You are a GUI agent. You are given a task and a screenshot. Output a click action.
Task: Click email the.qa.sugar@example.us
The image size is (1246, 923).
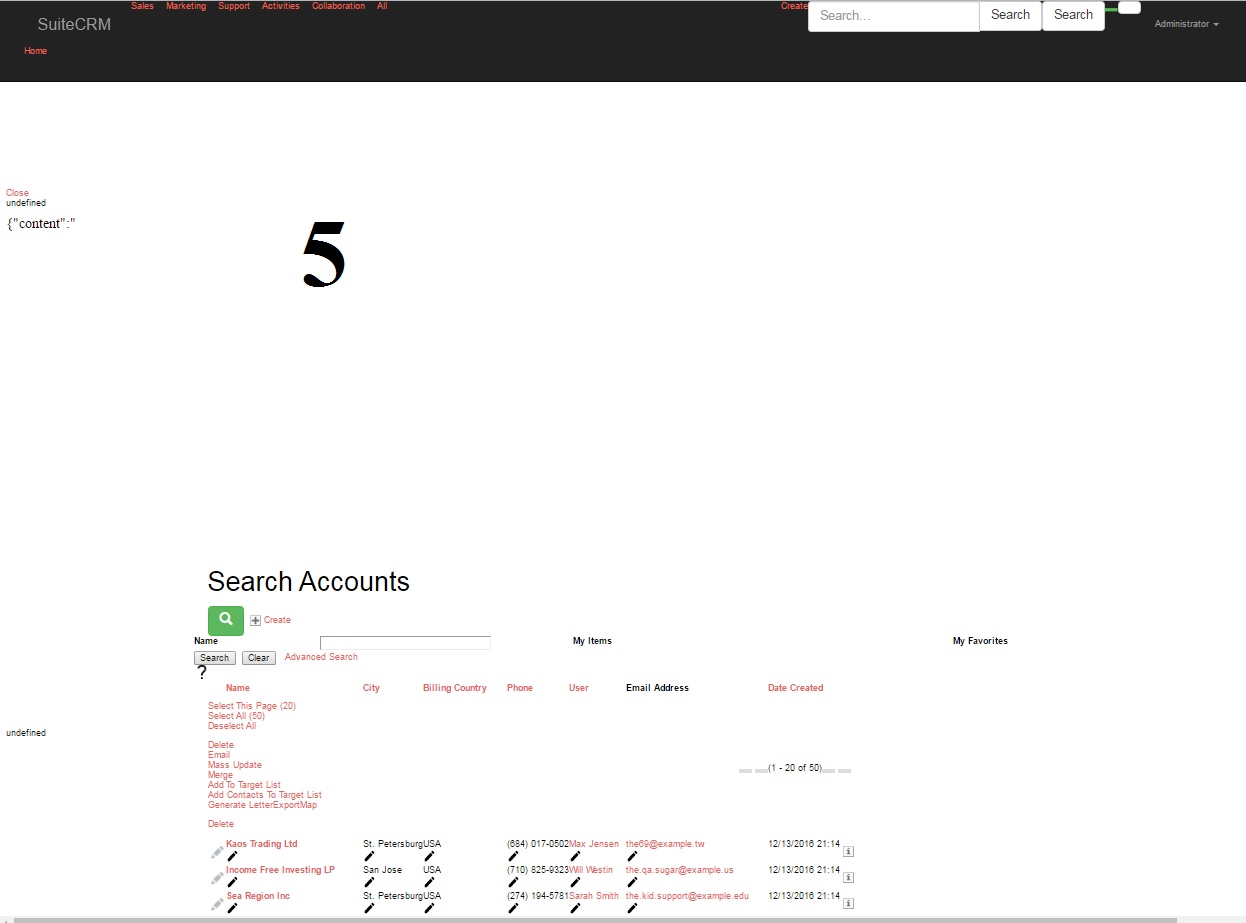[680, 870]
